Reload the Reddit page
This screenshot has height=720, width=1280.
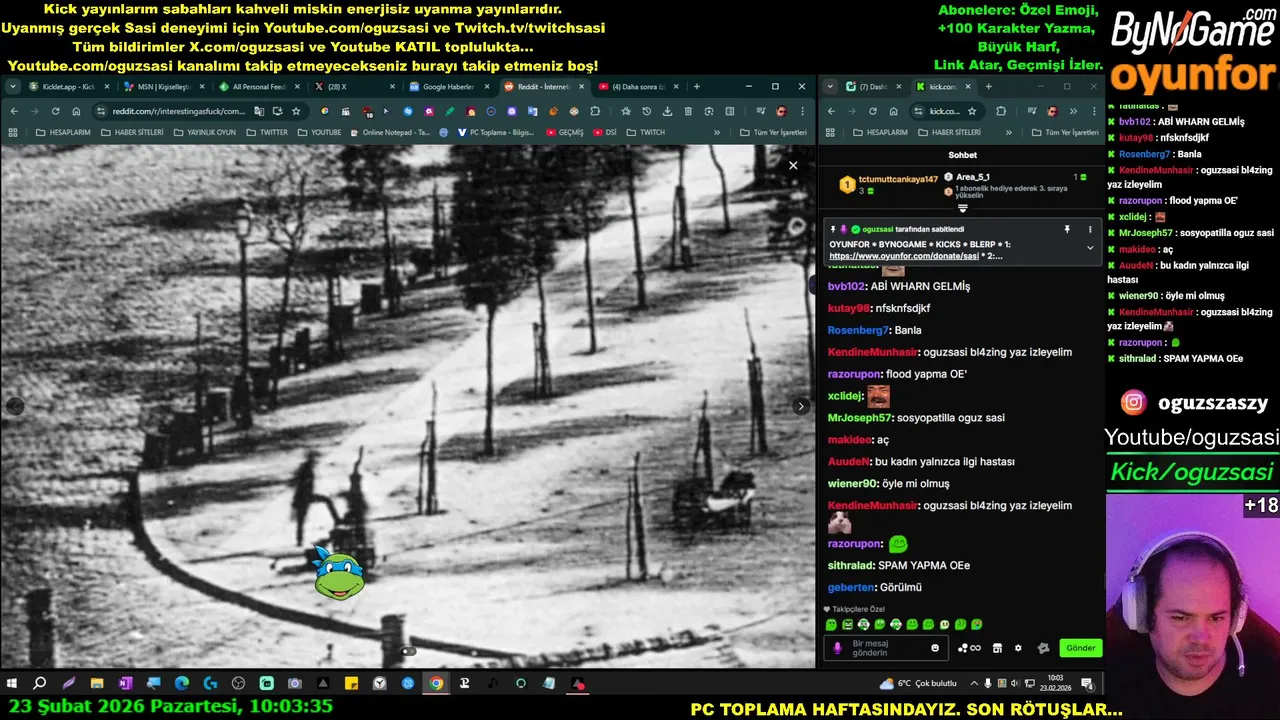tap(55, 111)
